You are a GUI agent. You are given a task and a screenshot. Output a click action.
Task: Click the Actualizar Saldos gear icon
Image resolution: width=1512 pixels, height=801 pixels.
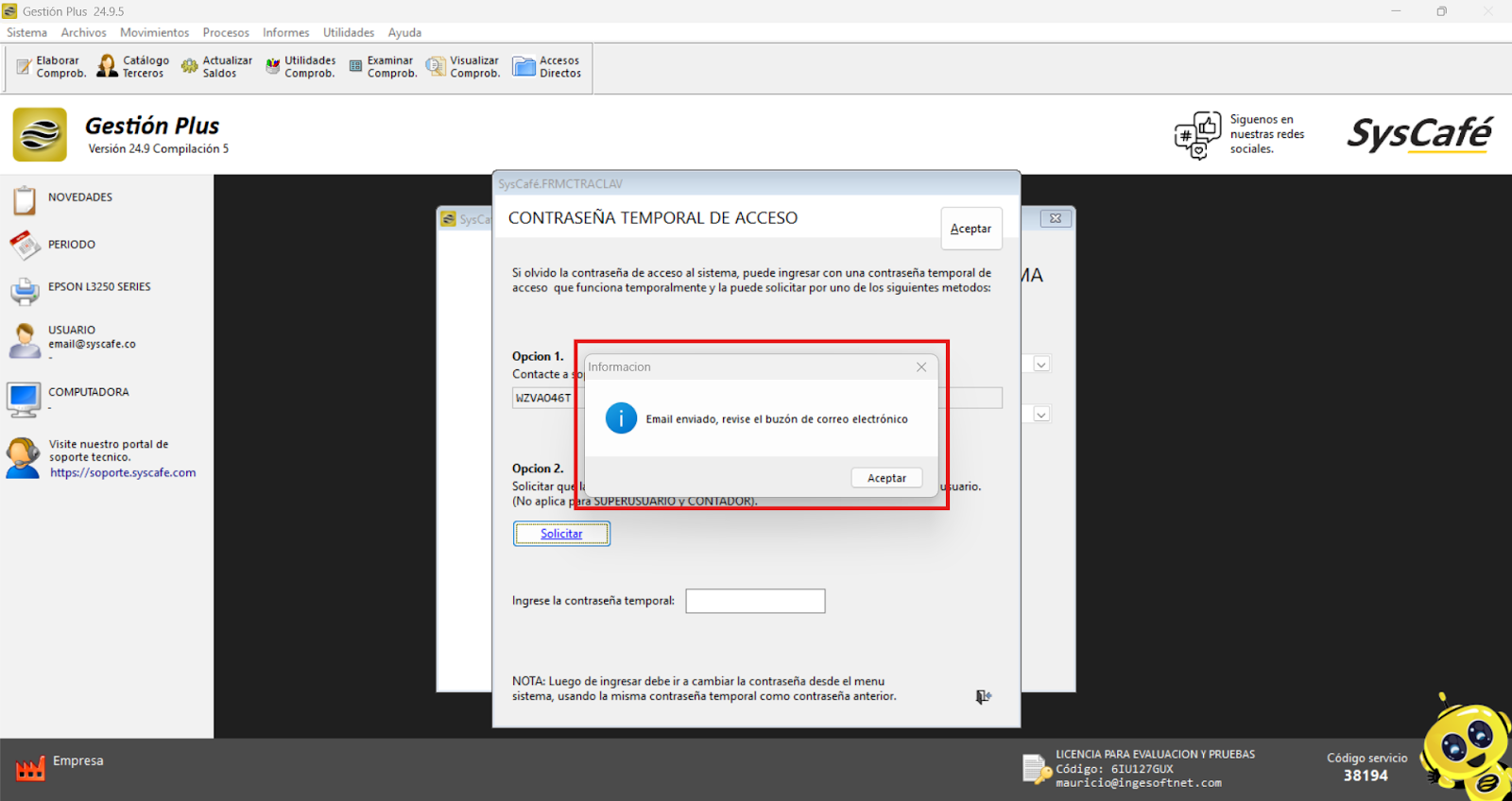pos(190,66)
